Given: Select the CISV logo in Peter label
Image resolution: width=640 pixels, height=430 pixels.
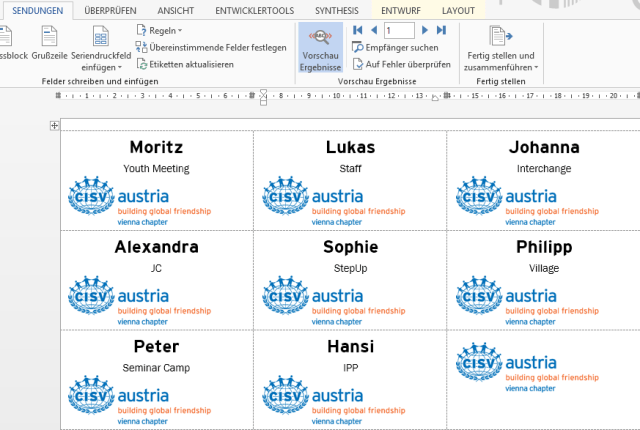Looking at the screenshot, I should (140, 400).
